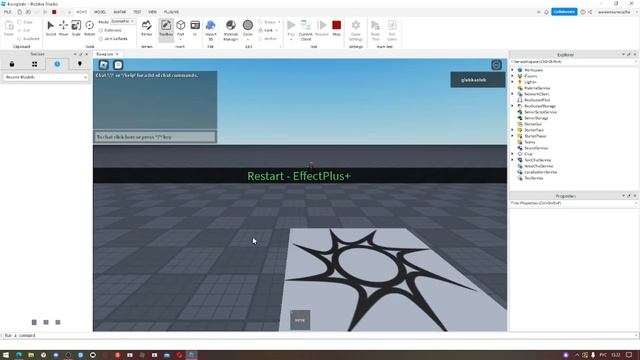Switch to the TEST ribbon tab
Image resolution: width=640 pixels, height=360 pixels.
(137, 12)
